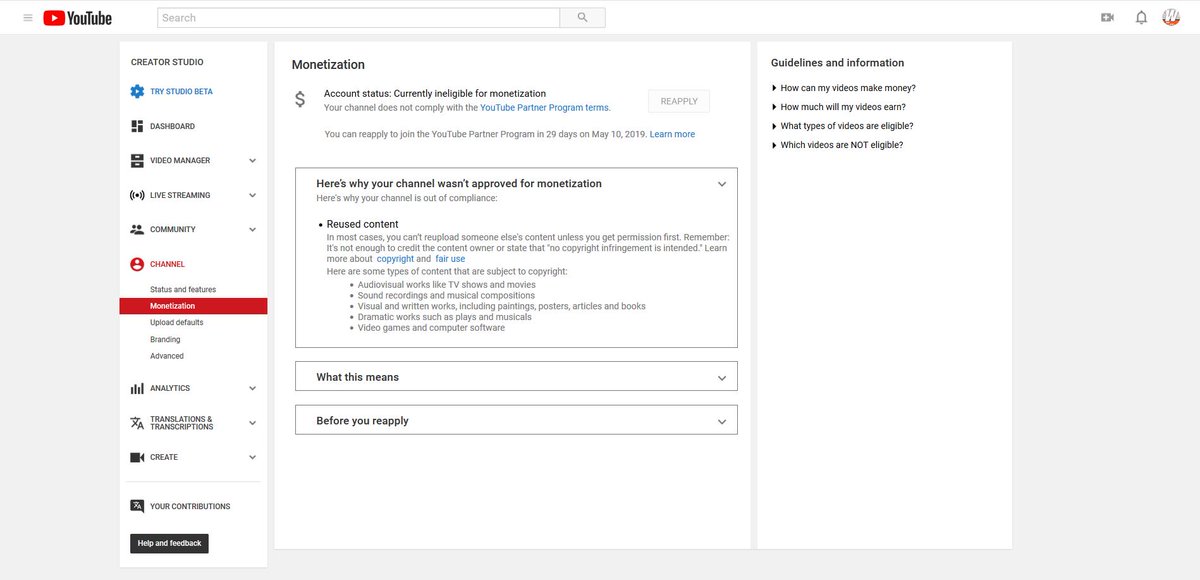Screen dimensions: 1200x580
Task: Expand the Video Manager section
Action: [252, 160]
